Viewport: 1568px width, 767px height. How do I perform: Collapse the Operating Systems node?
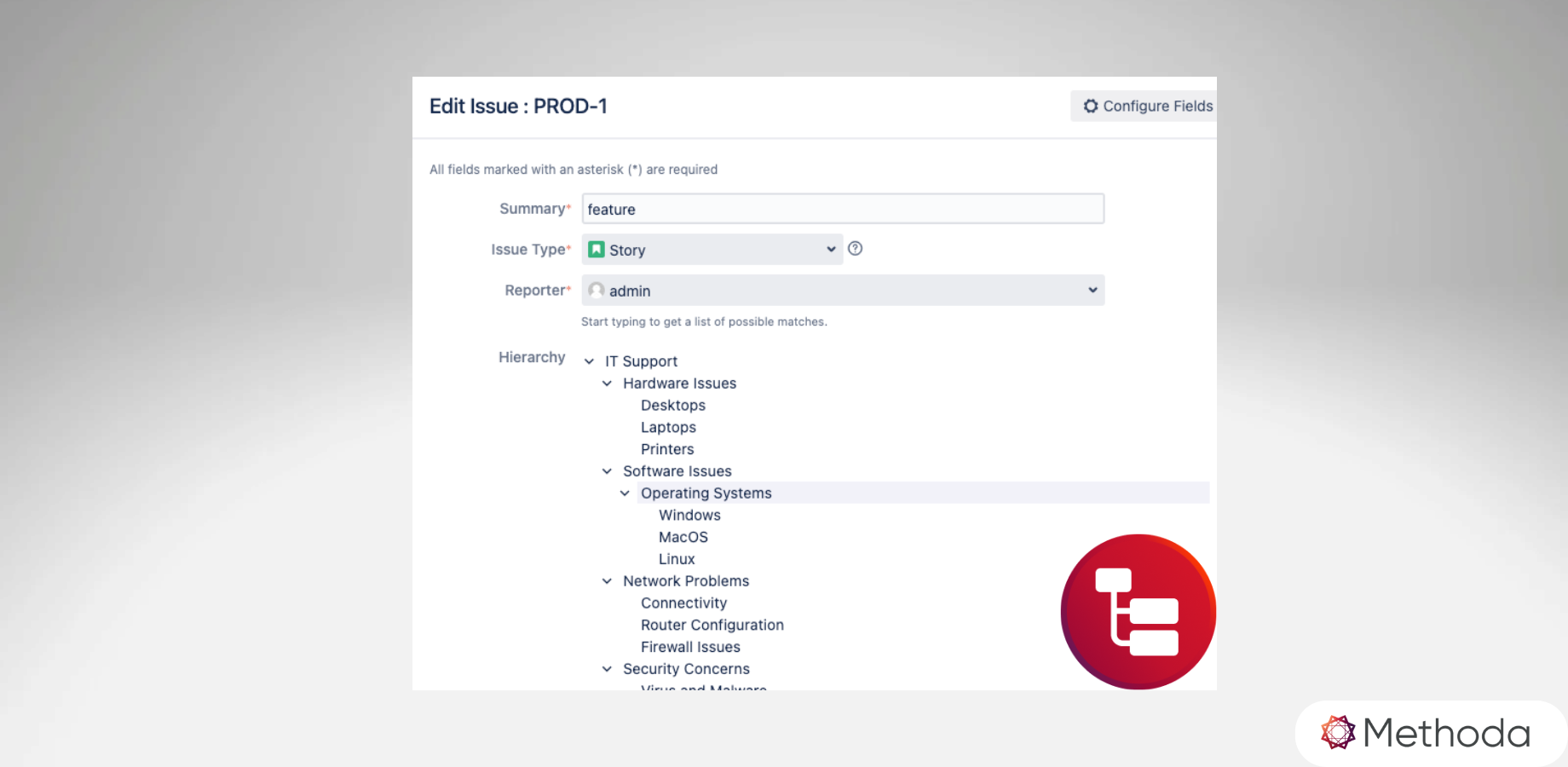coord(625,493)
